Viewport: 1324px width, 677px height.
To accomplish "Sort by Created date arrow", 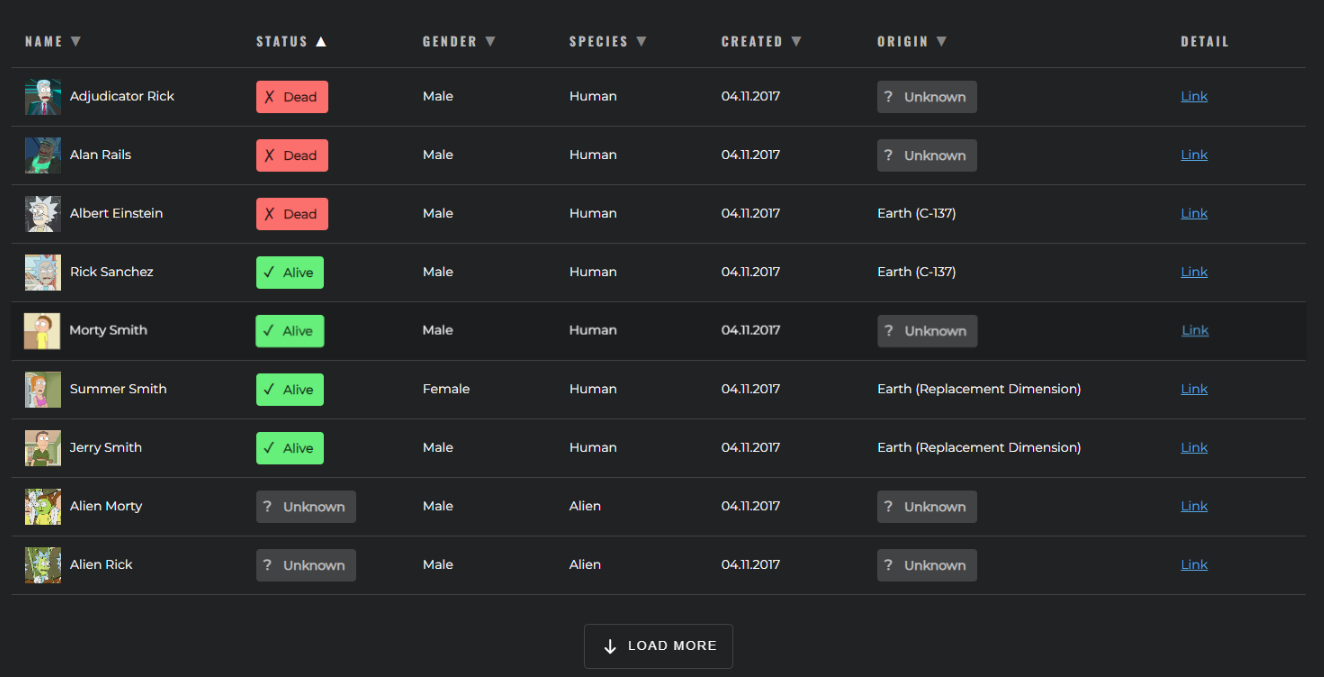I will [x=796, y=42].
